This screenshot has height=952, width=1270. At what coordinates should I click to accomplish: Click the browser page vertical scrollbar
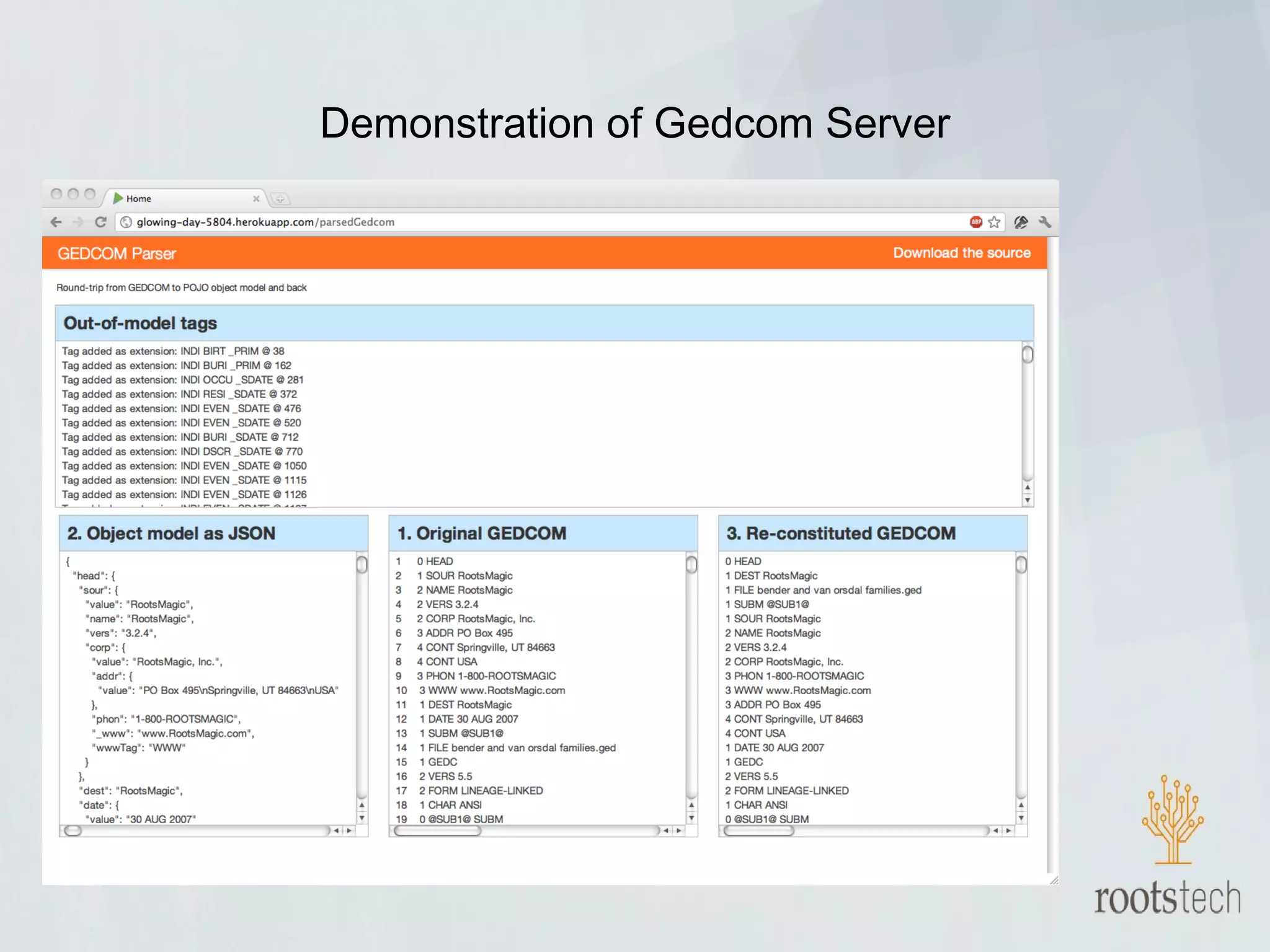pyautogui.click(x=1052, y=555)
